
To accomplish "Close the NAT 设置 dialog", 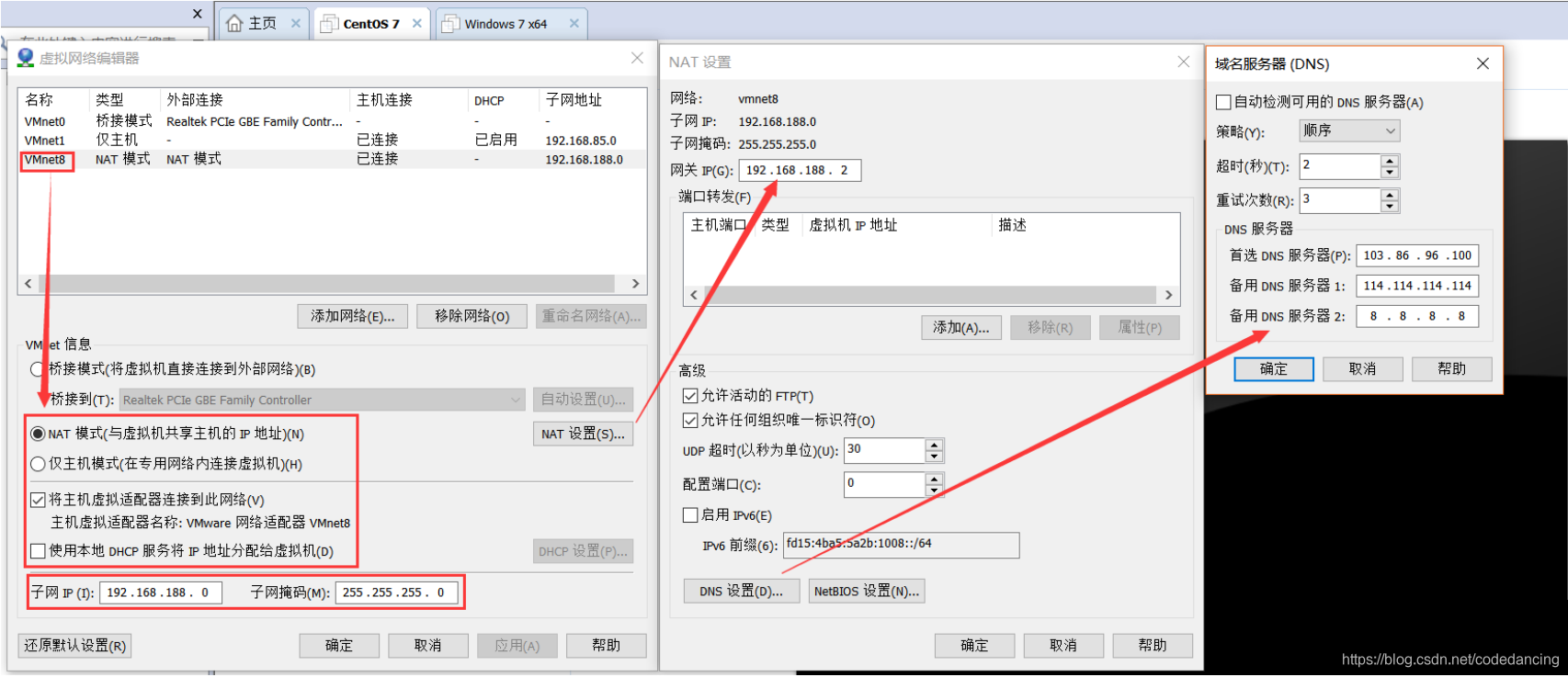I will 1184,62.
